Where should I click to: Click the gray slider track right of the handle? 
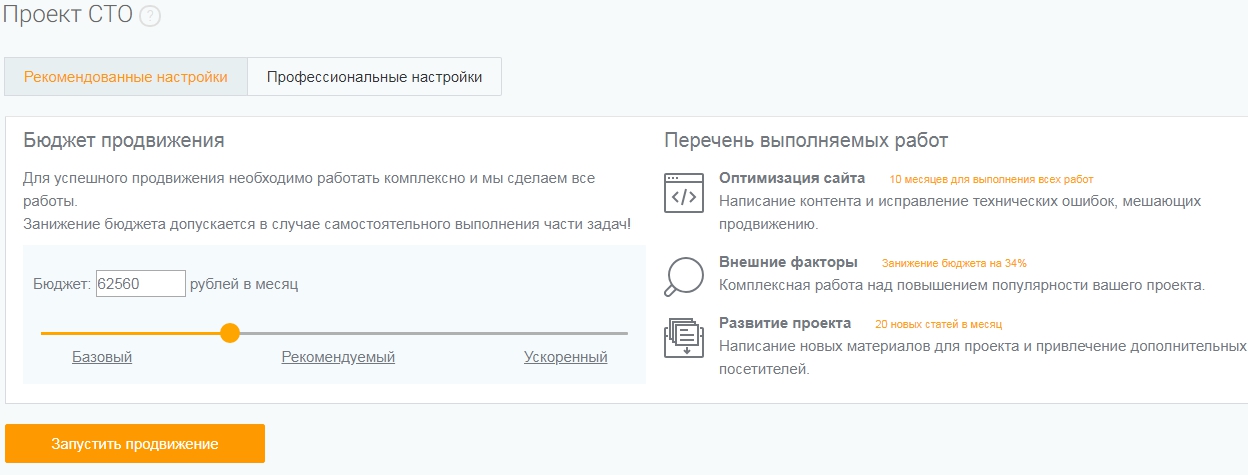[430, 333]
